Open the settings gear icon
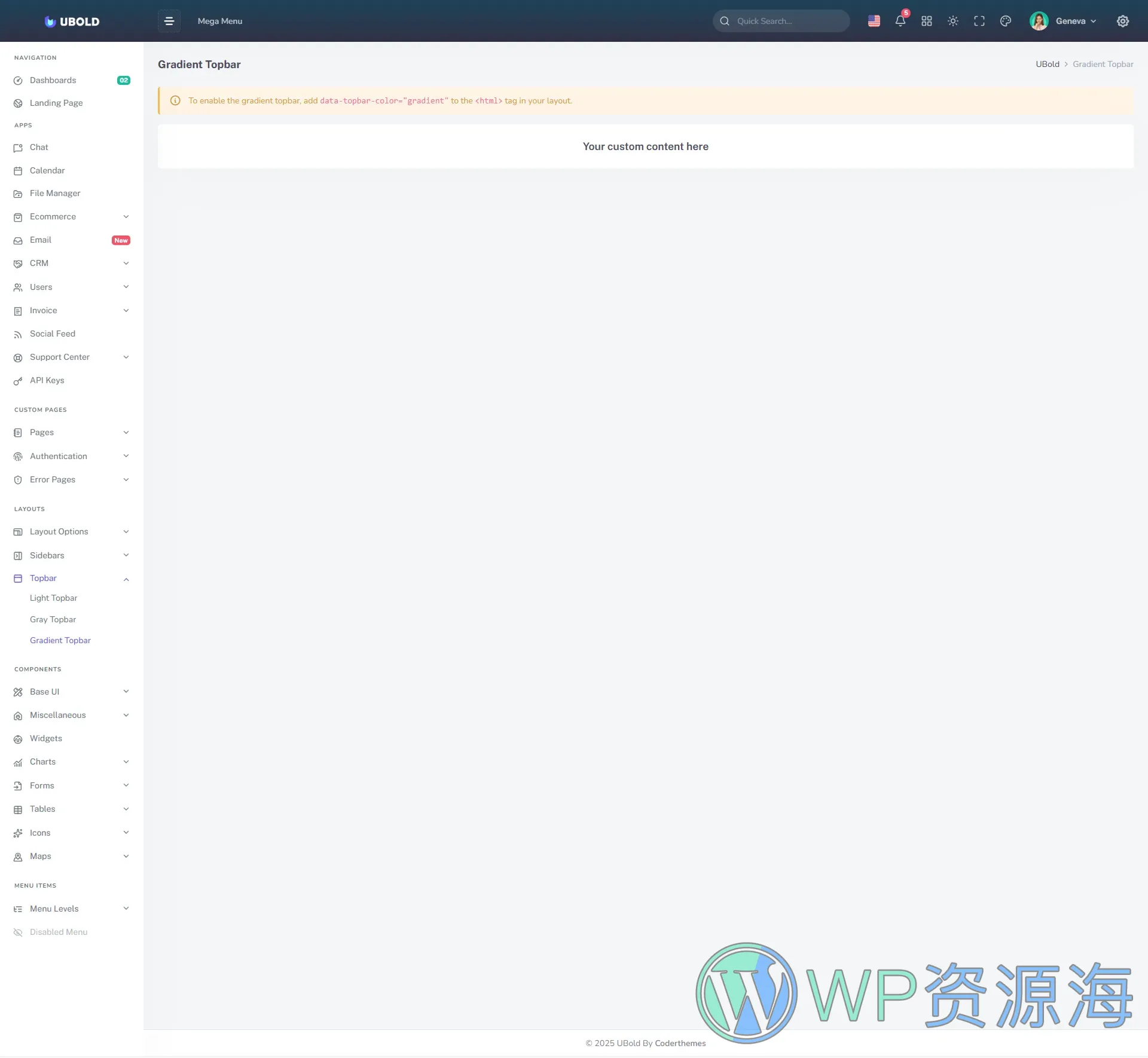Viewport: 1148px width, 1058px height. [x=1123, y=21]
